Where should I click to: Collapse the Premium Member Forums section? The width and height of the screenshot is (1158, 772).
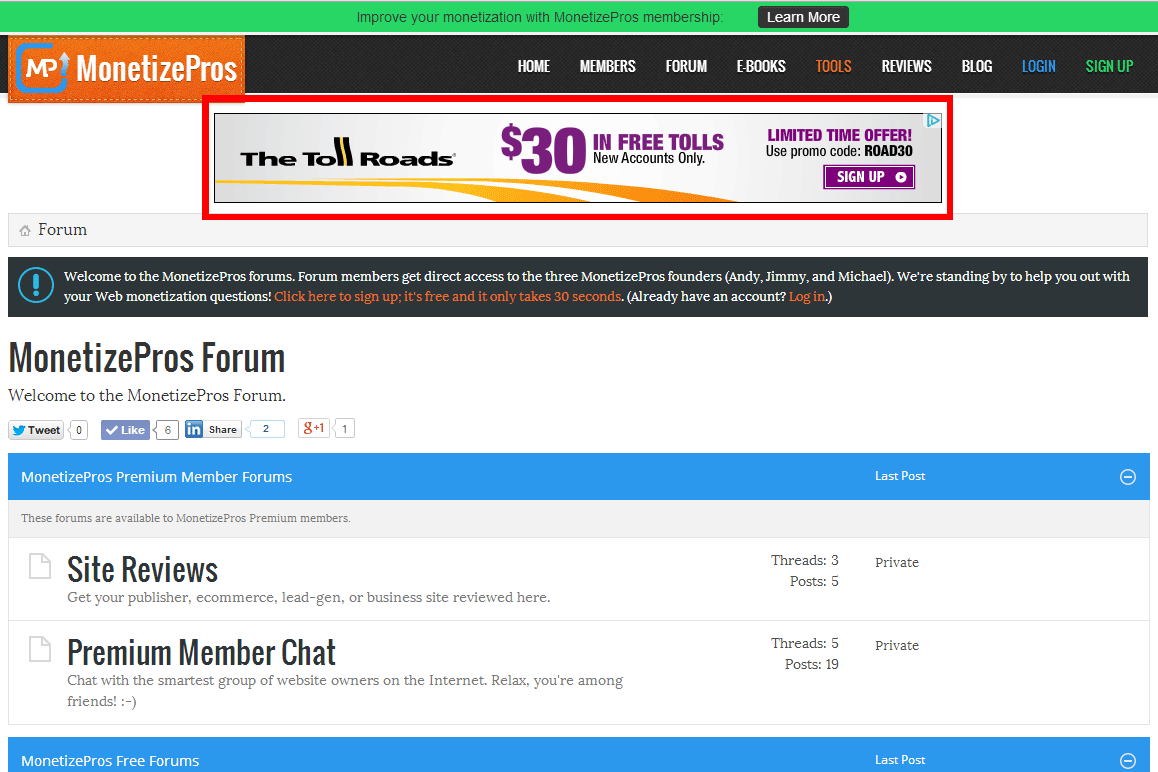click(x=1127, y=477)
